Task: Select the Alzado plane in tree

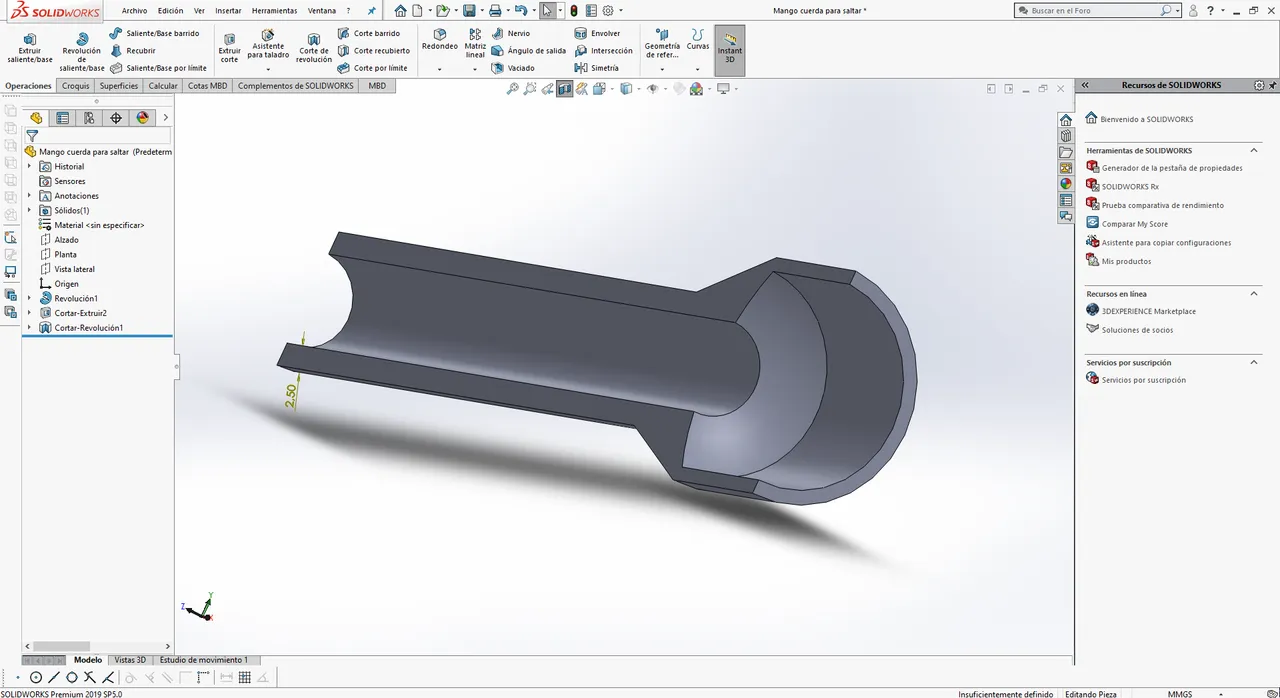Action: pyautogui.click(x=66, y=240)
